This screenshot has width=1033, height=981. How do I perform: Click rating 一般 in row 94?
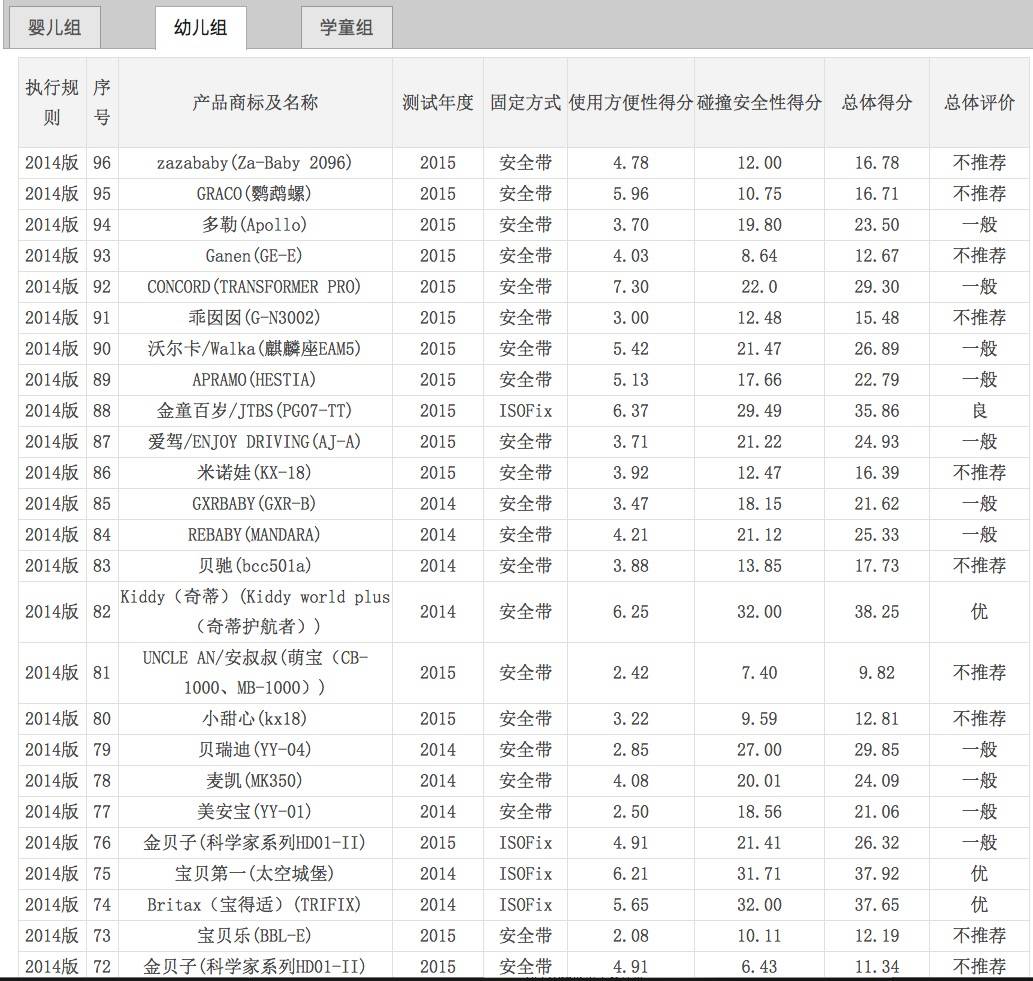point(979,225)
